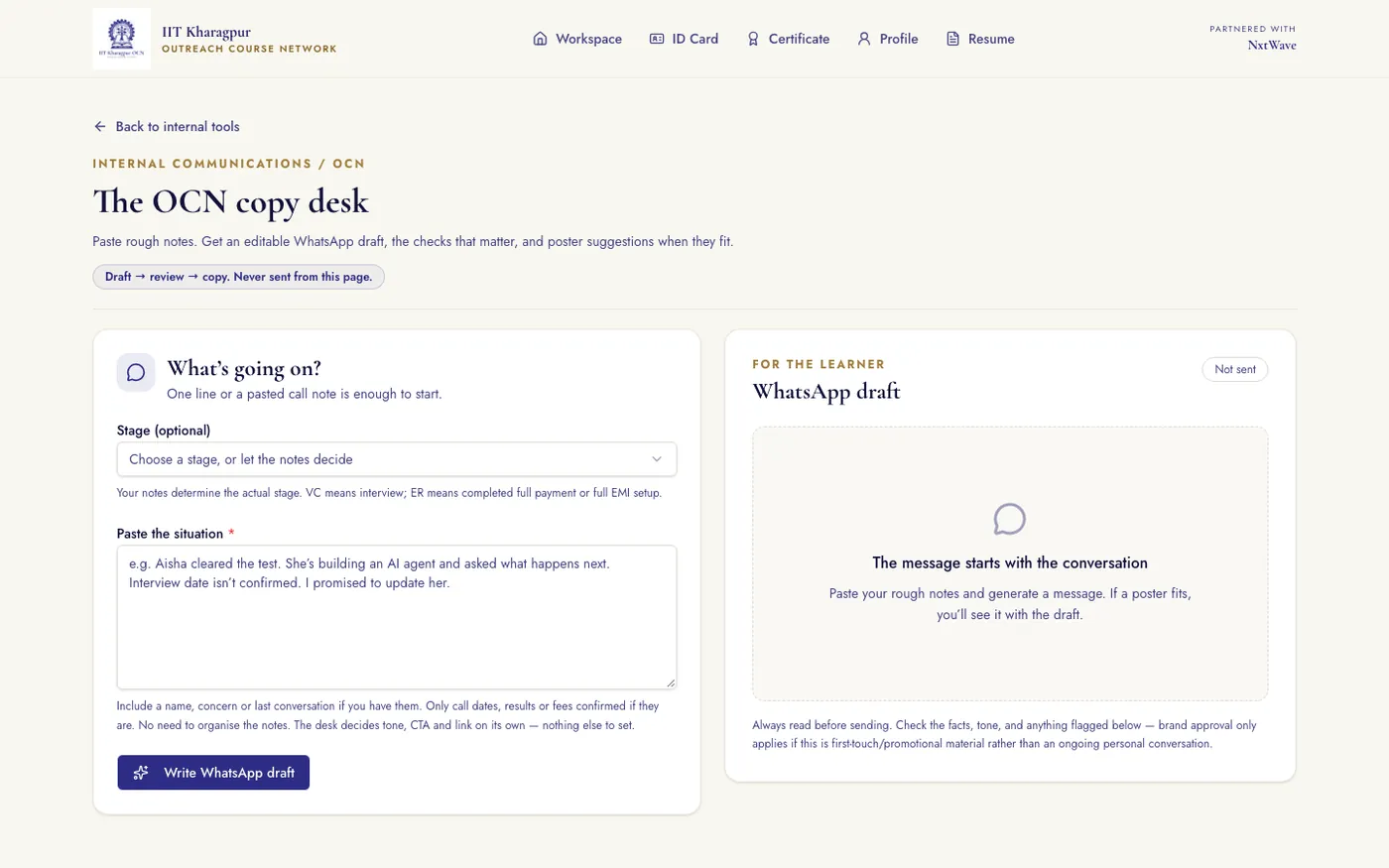Viewport: 1389px width, 868px height.
Task: Click the textarea resize handle corner
Action: point(671,682)
